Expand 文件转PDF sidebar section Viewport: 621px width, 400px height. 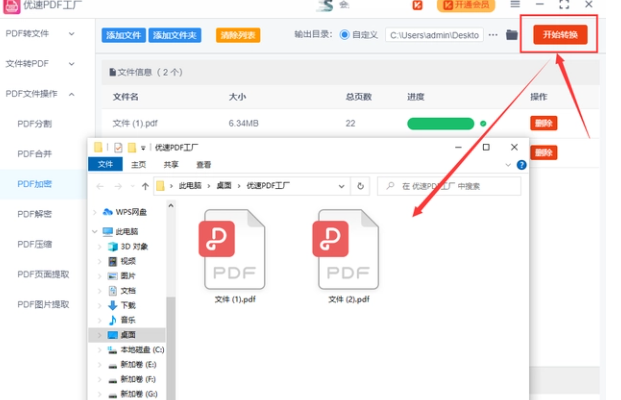72,64
